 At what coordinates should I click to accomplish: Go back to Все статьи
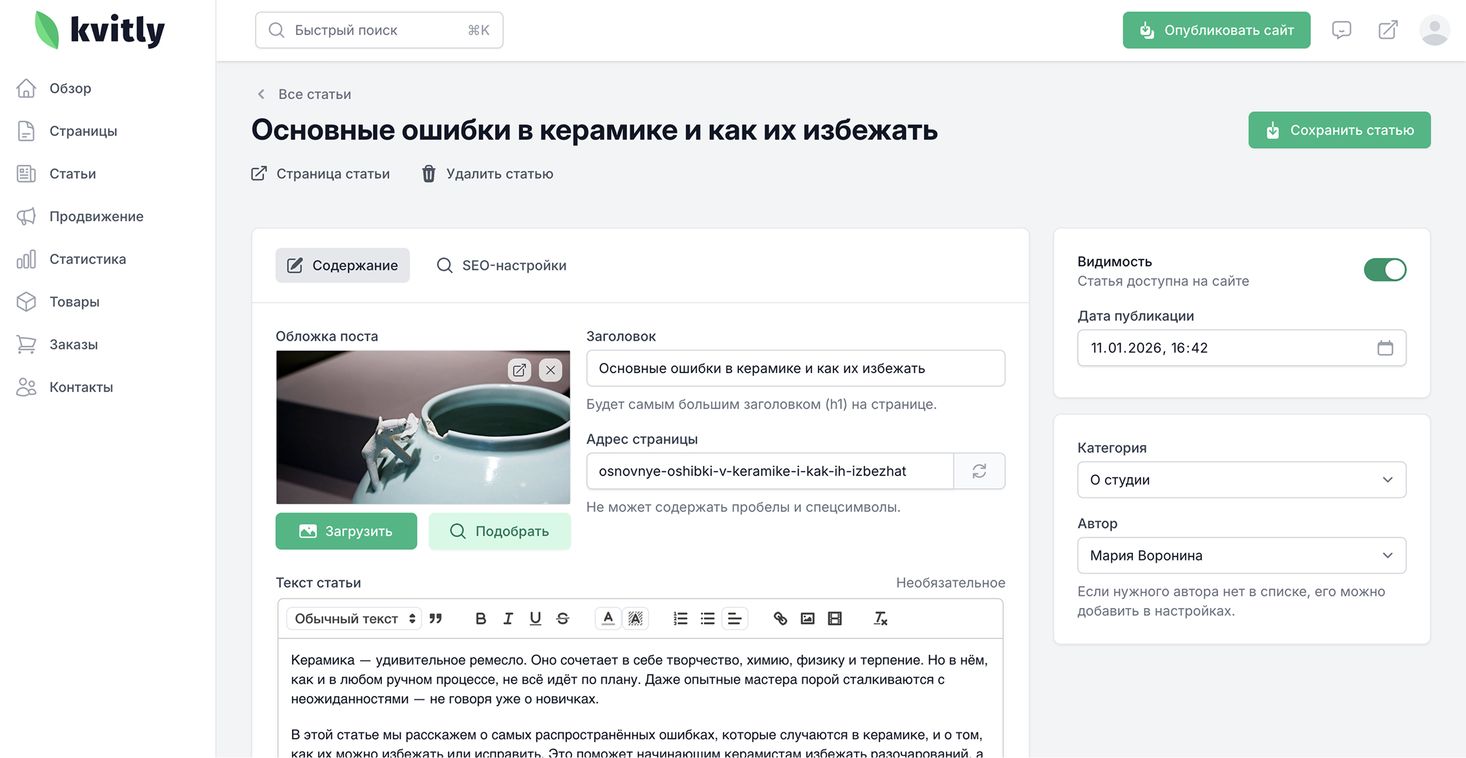(x=304, y=94)
